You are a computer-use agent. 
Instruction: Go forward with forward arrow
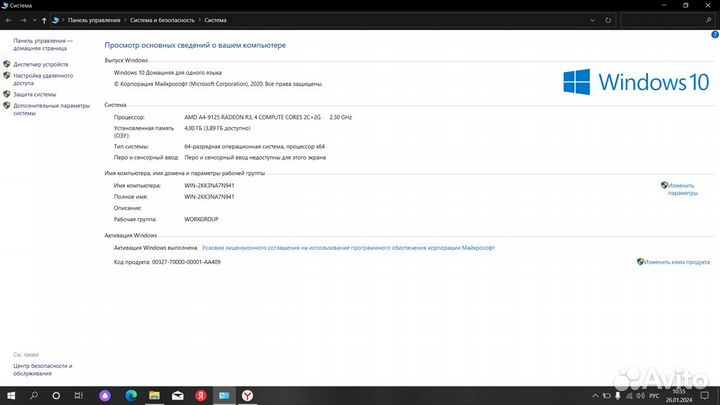point(23,20)
